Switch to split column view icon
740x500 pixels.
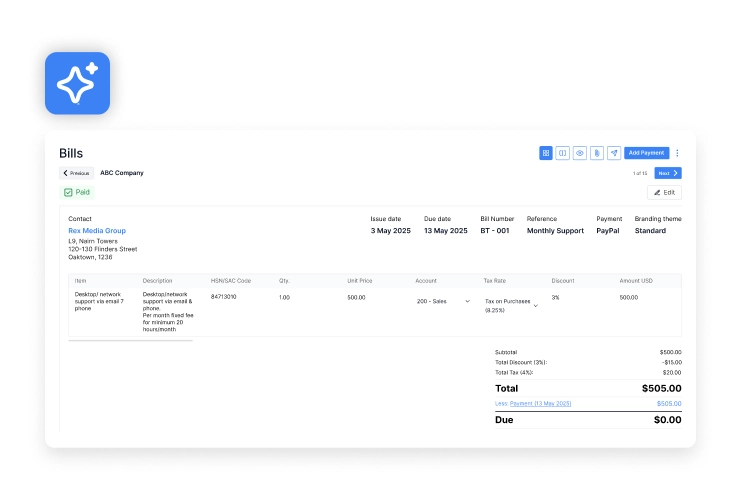pos(563,153)
